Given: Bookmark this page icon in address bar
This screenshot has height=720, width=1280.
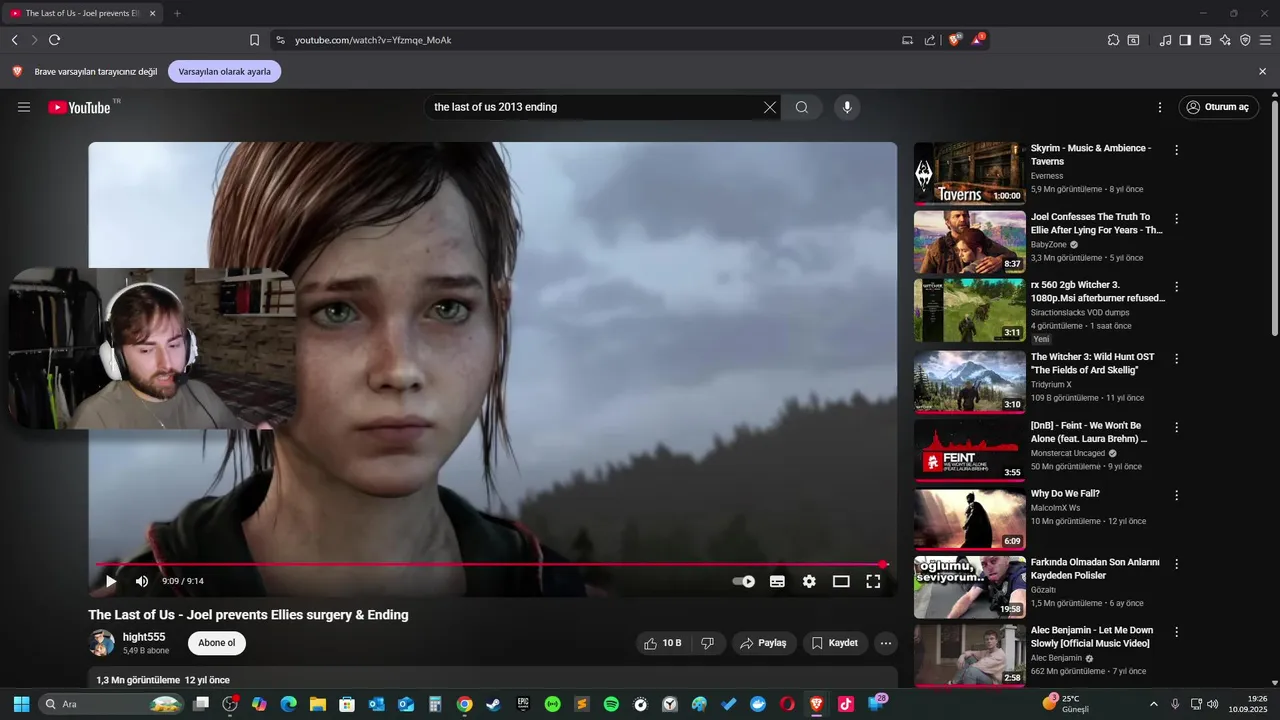Looking at the screenshot, I should point(254,40).
